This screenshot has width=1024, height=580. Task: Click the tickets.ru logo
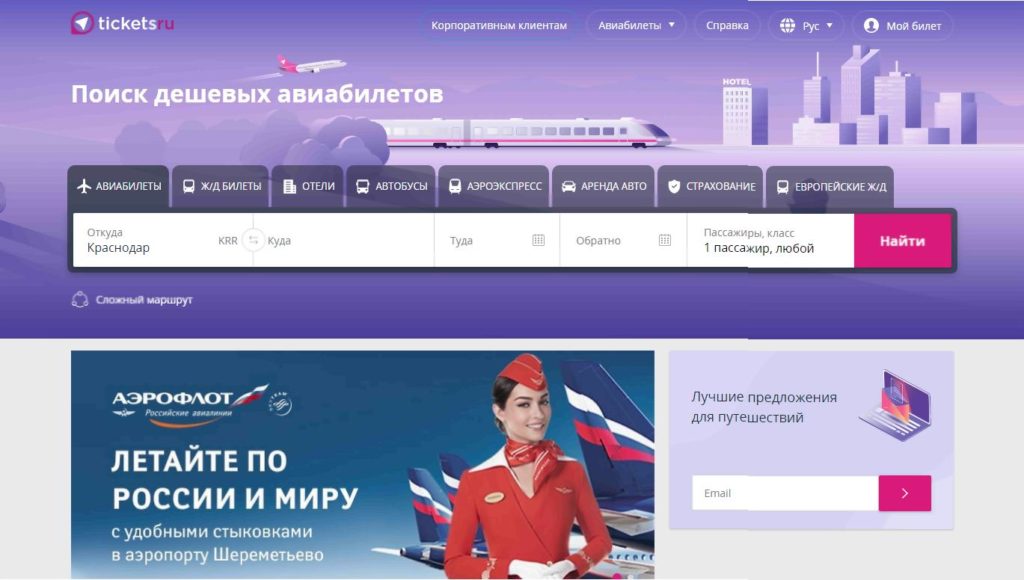point(122,24)
